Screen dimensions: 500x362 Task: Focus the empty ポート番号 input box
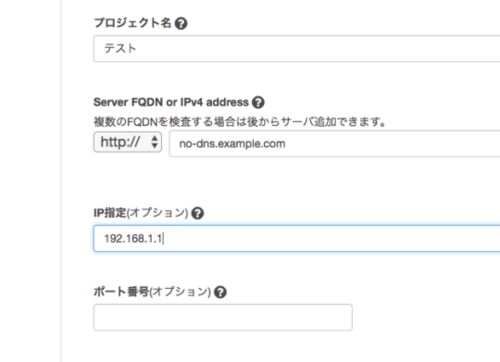[x=223, y=317]
